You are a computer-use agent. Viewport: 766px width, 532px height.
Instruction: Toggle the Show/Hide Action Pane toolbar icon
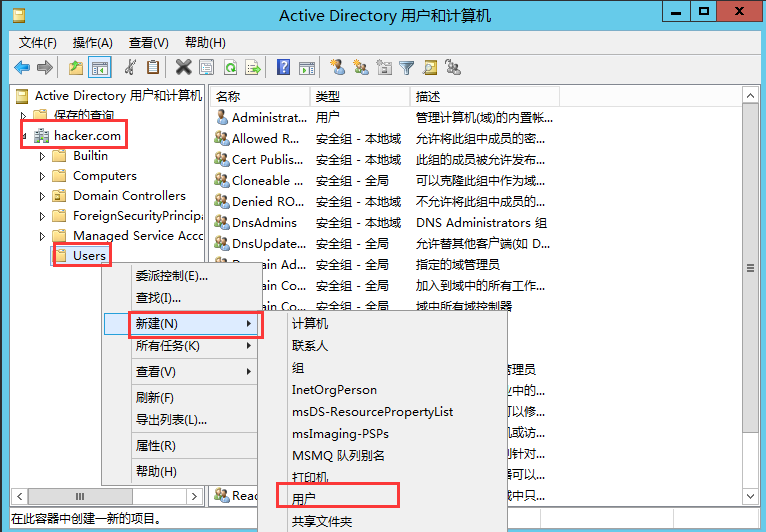tap(307, 67)
